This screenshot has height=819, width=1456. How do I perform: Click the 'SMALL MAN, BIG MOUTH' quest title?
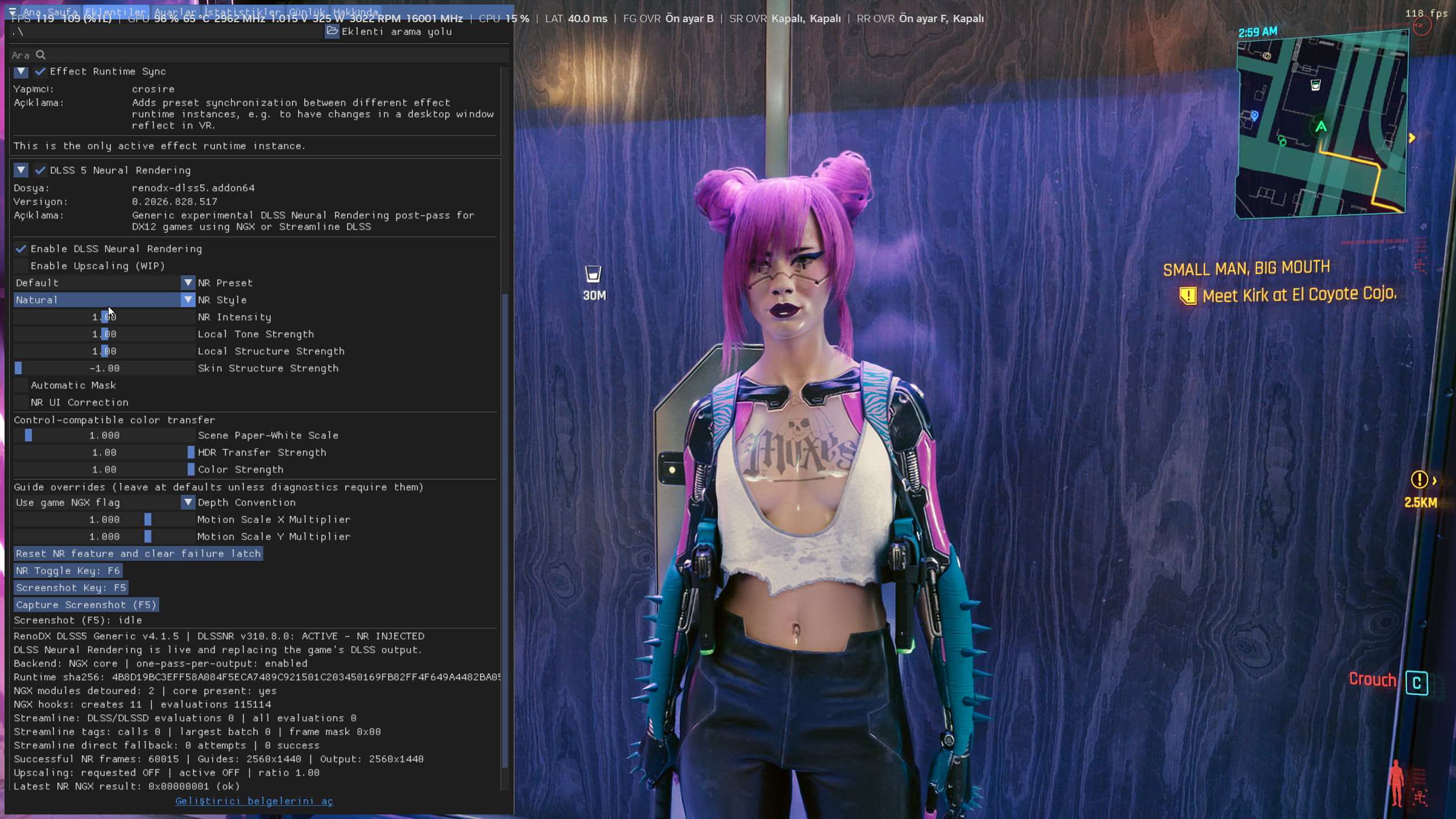tap(1247, 268)
